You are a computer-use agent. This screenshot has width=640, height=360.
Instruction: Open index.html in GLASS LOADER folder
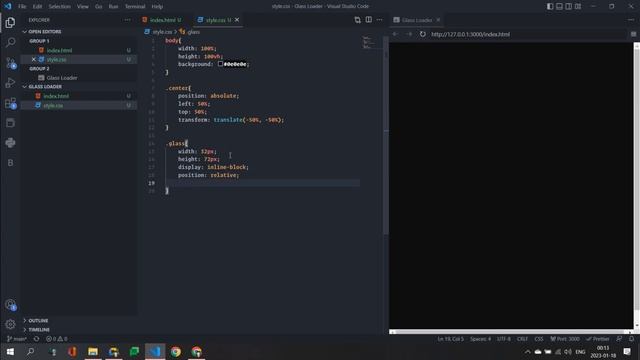click(x=56, y=96)
